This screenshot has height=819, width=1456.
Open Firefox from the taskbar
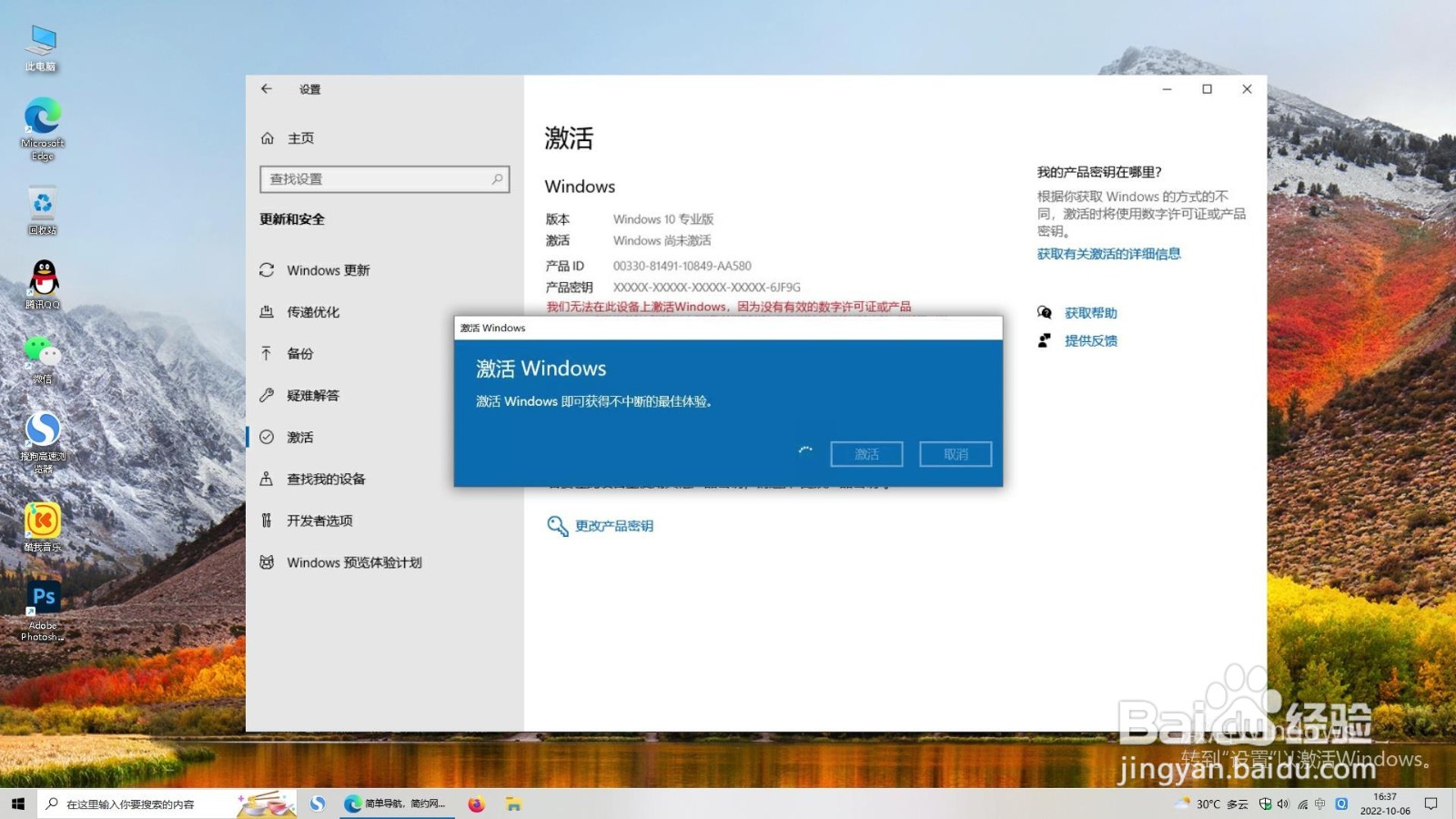(x=476, y=804)
